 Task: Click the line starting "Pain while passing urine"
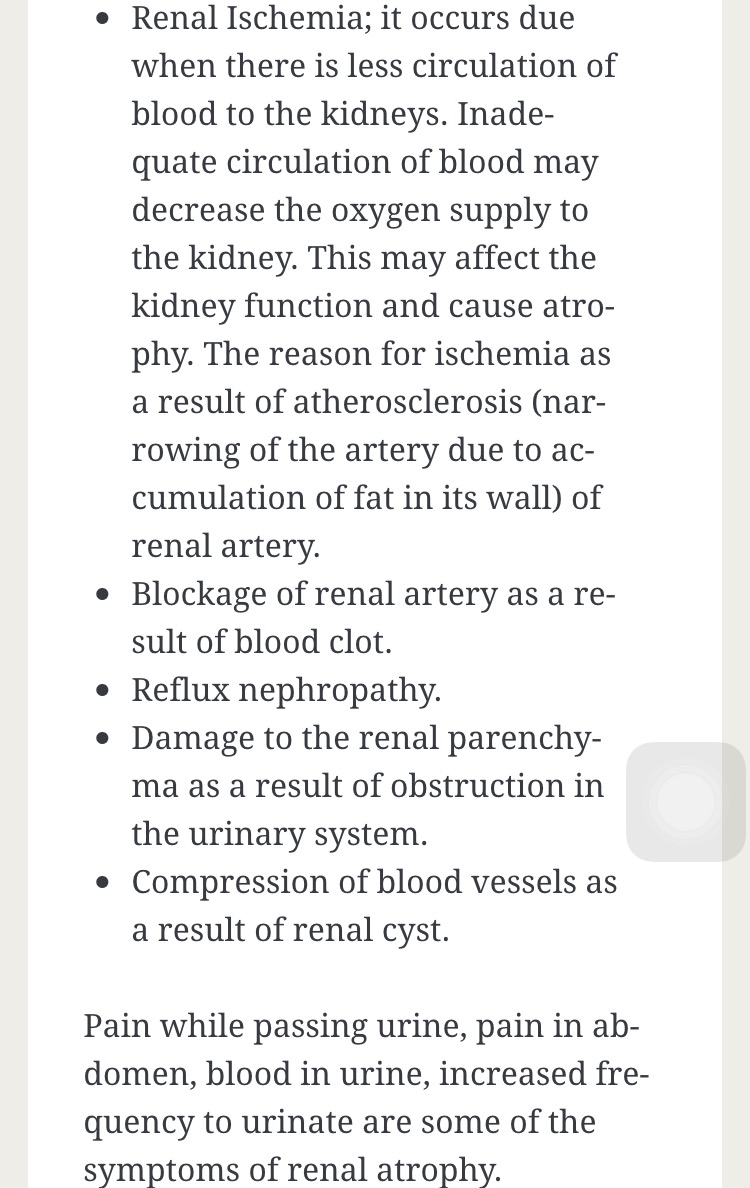tap(361, 1026)
